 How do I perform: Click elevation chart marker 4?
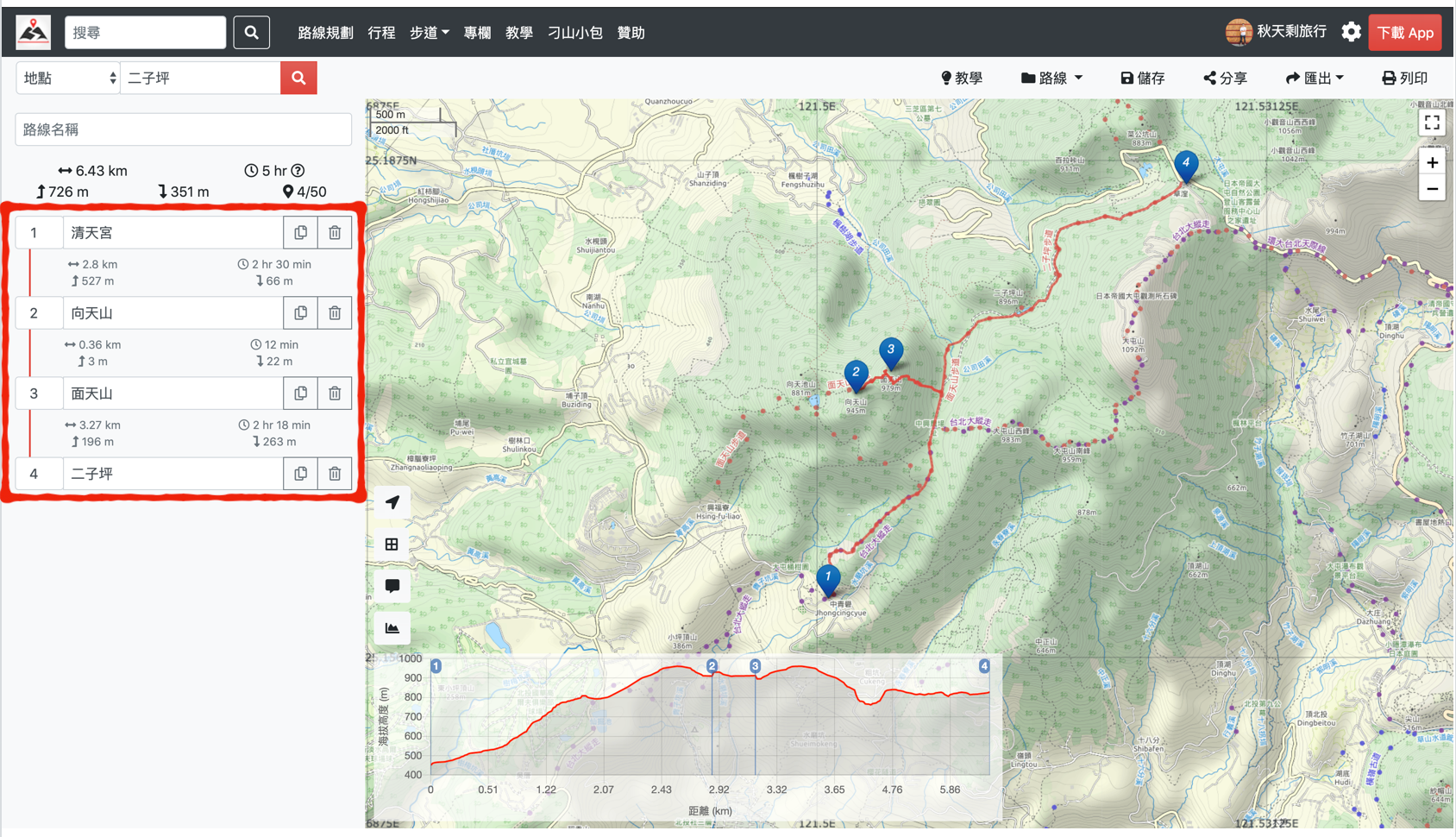[x=984, y=666]
